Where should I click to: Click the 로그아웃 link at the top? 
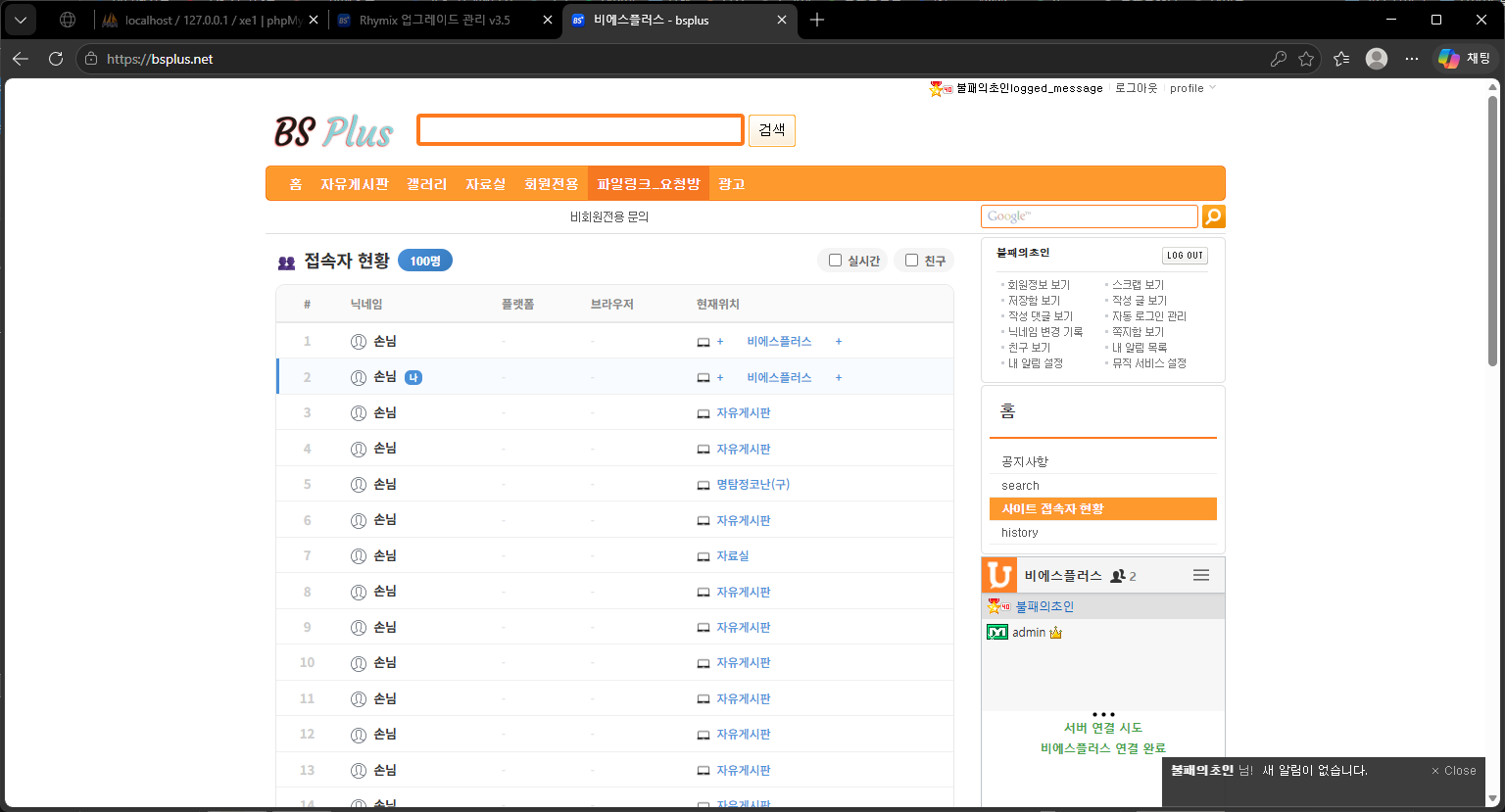(1137, 88)
